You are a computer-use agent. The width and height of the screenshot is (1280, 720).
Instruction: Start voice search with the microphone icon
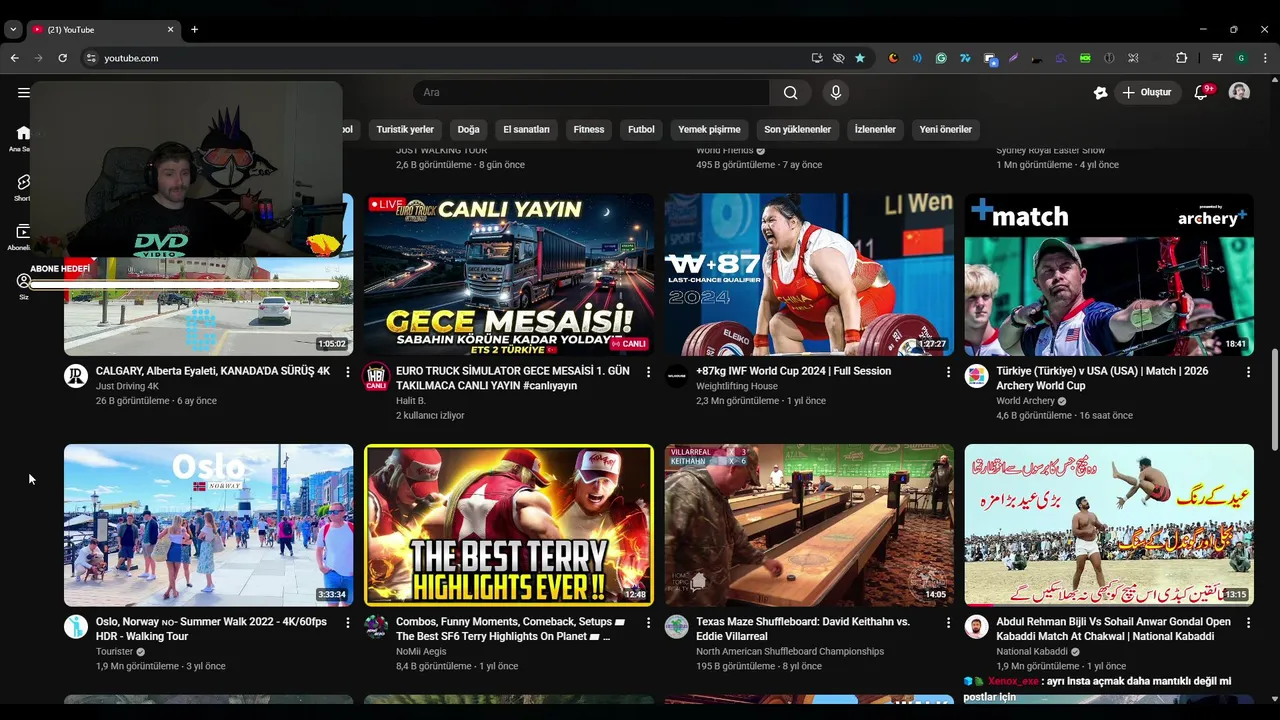[836, 92]
